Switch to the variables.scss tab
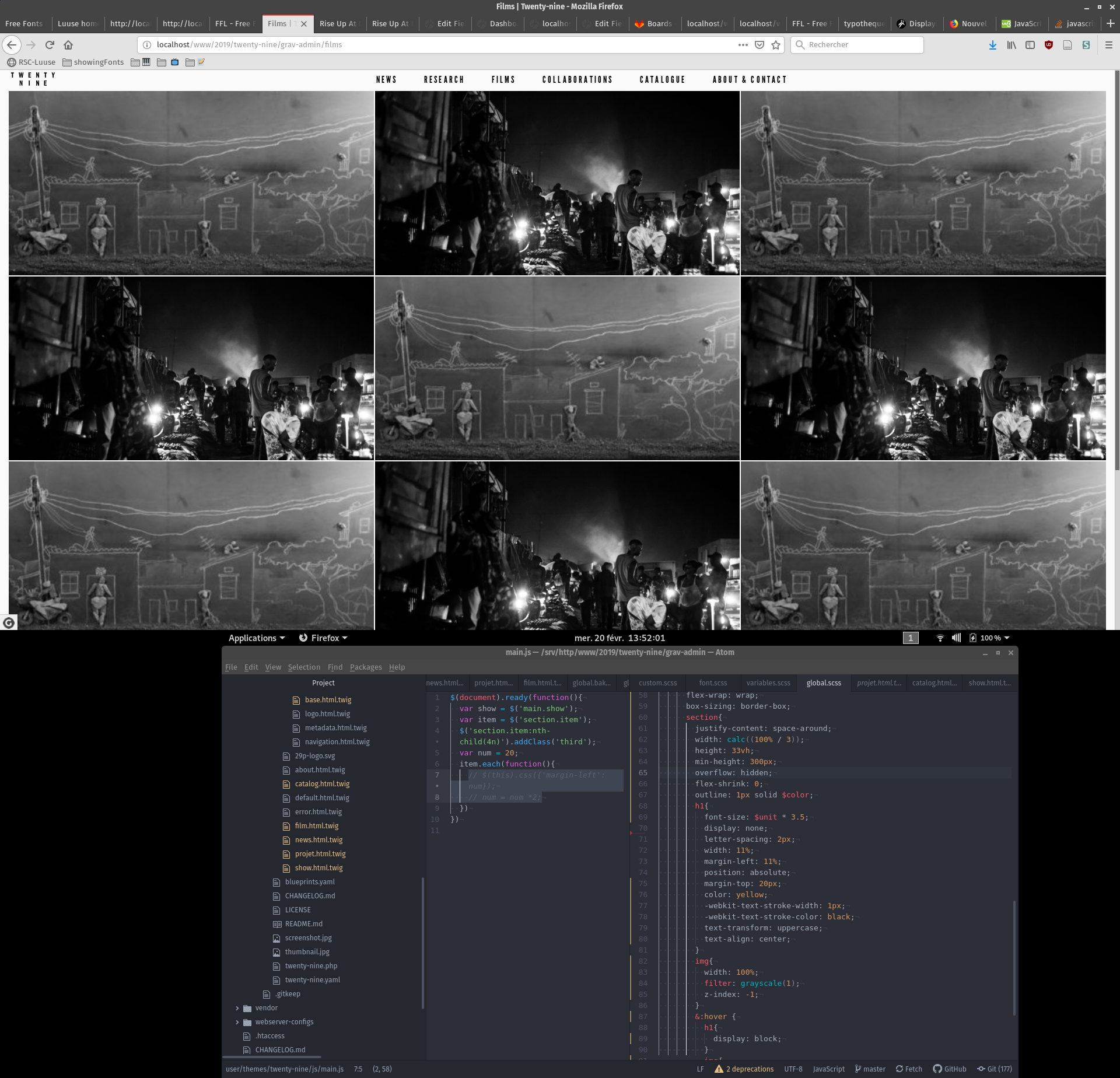 (768, 683)
